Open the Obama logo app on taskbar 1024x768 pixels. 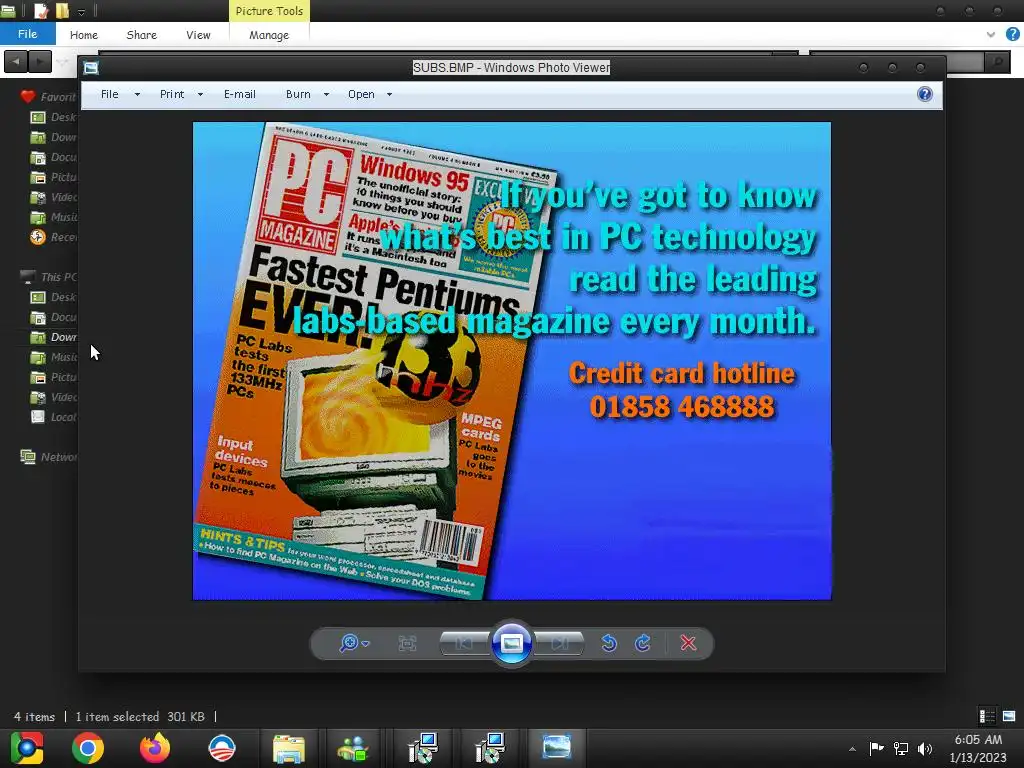222,748
